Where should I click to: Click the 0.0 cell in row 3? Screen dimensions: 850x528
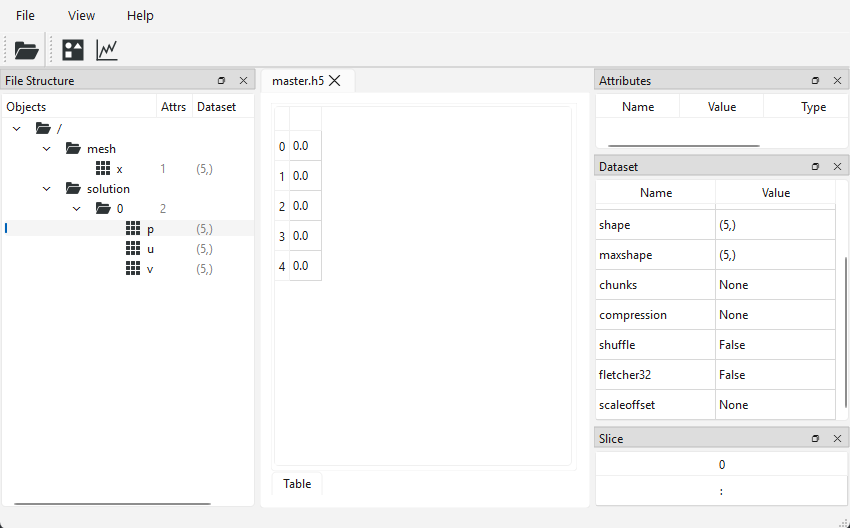[305, 236]
